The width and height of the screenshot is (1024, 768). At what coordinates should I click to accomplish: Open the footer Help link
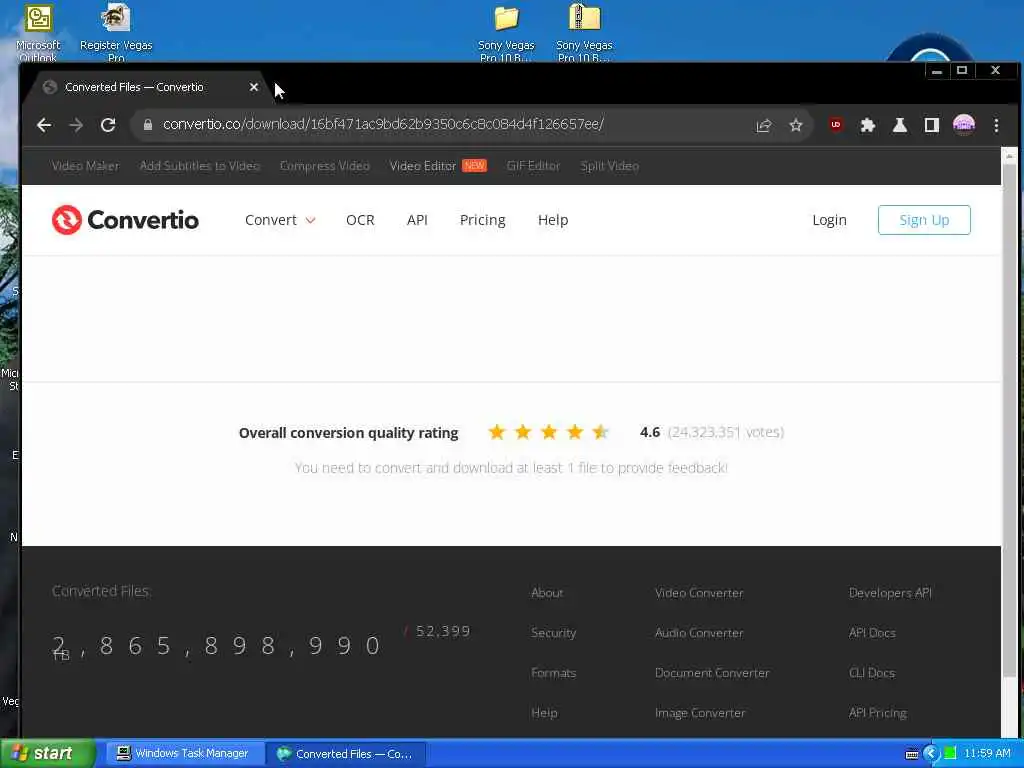click(544, 712)
